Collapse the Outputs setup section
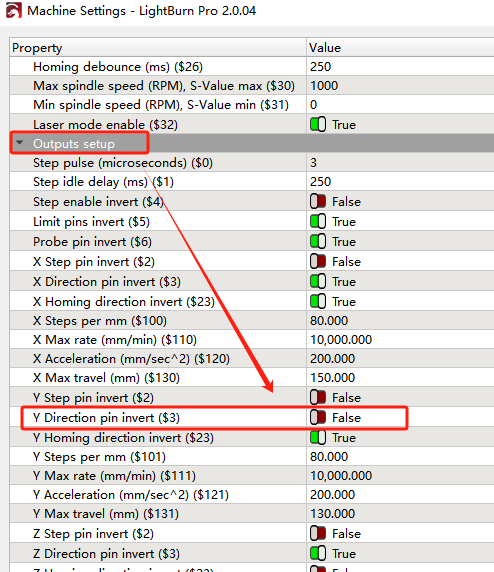The height and width of the screenshot is (572, 494). (x=20, y=143)
